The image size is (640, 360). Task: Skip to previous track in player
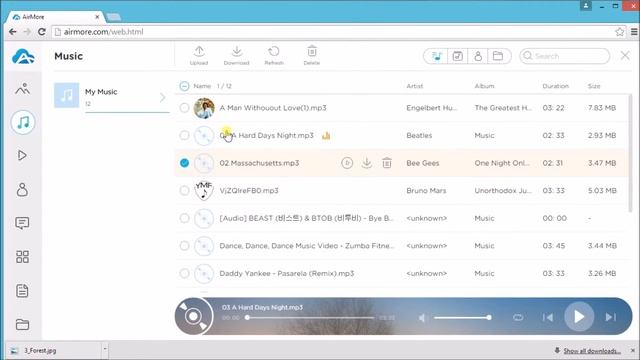point(548,317)
